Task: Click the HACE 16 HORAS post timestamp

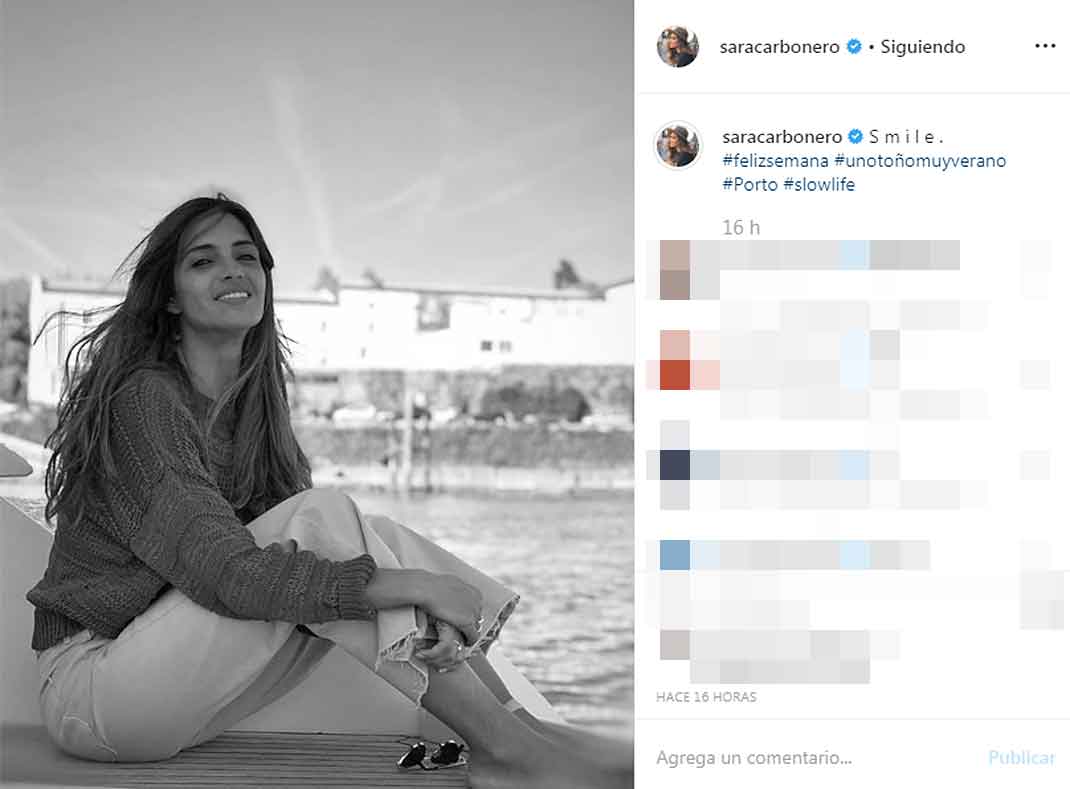Action: (x=706, y=697)
